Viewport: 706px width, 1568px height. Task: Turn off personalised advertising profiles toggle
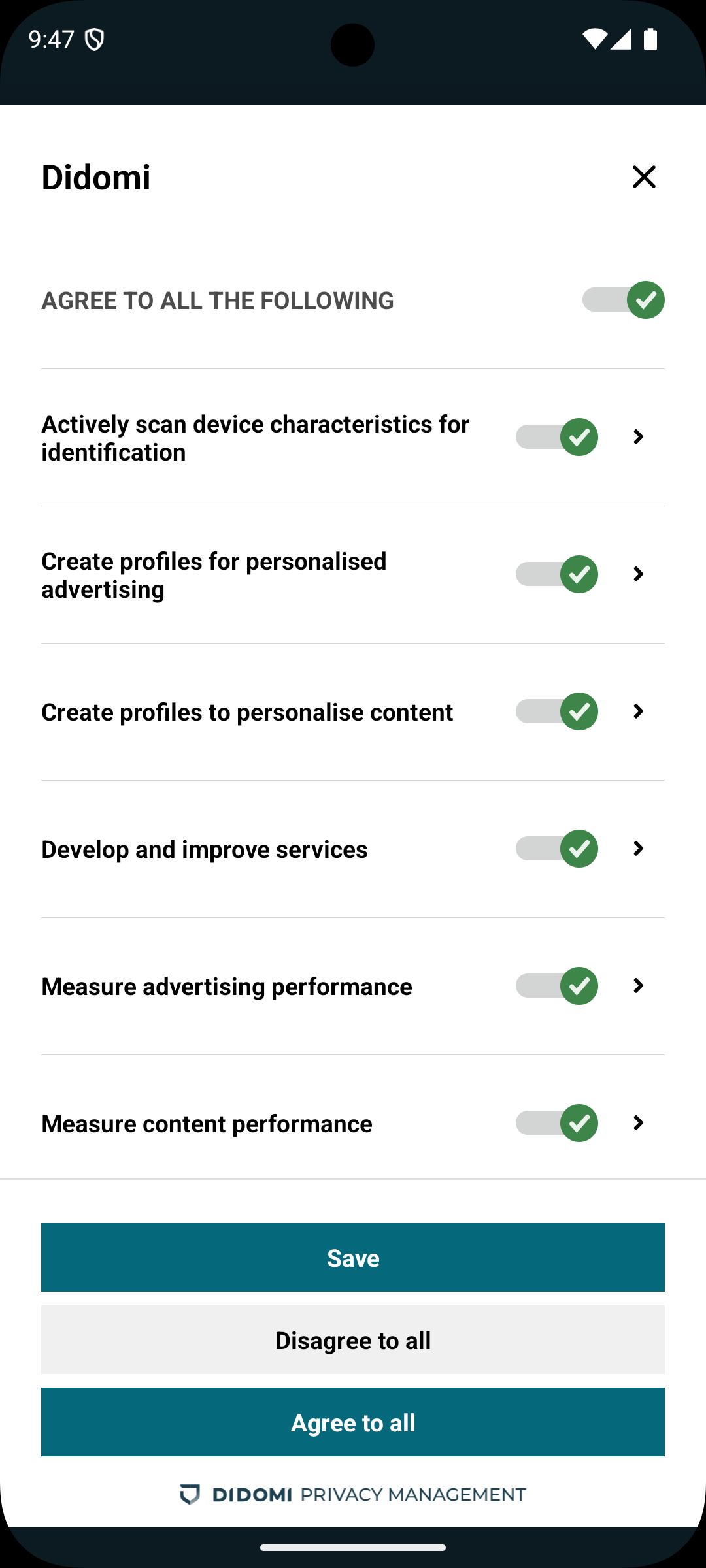tap(556, 574)
